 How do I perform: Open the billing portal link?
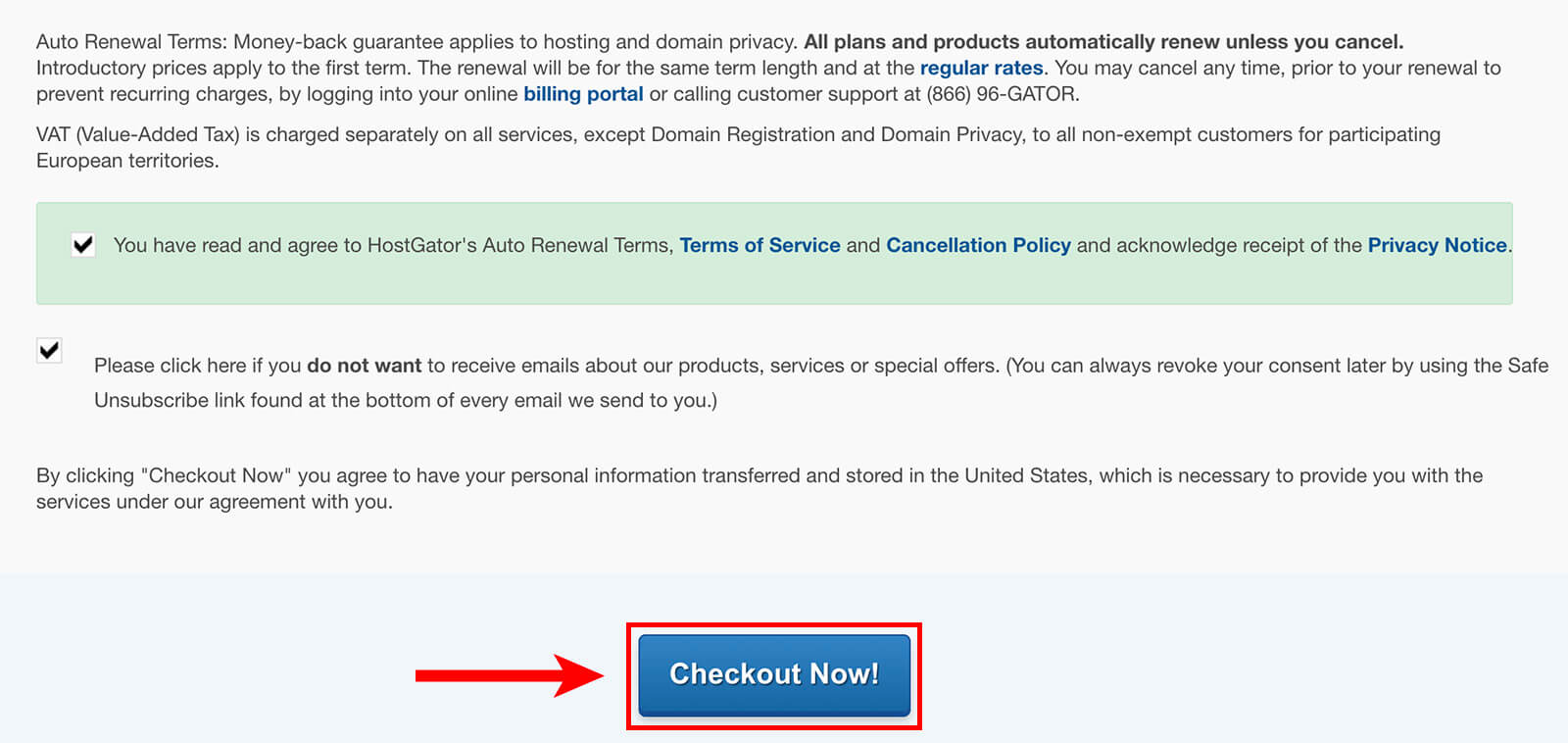583,94
